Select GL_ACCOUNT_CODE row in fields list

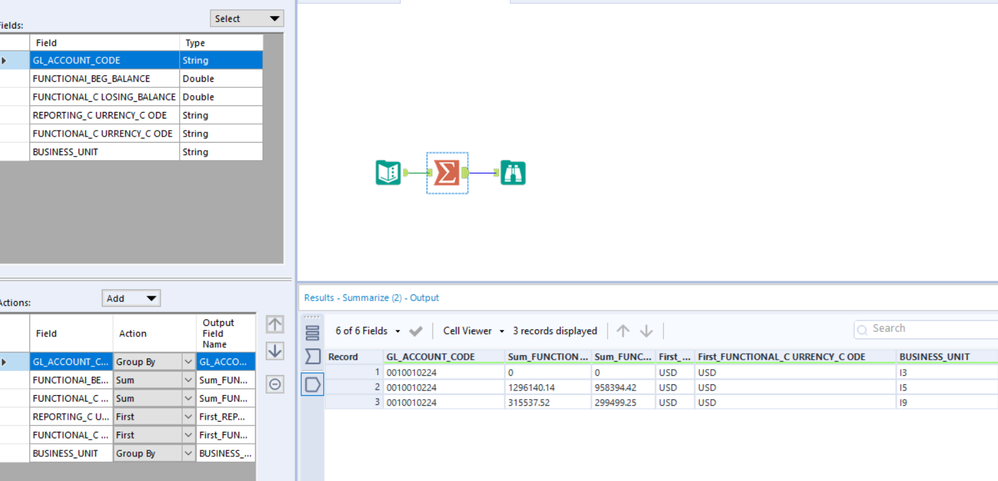tap(146, 60)
